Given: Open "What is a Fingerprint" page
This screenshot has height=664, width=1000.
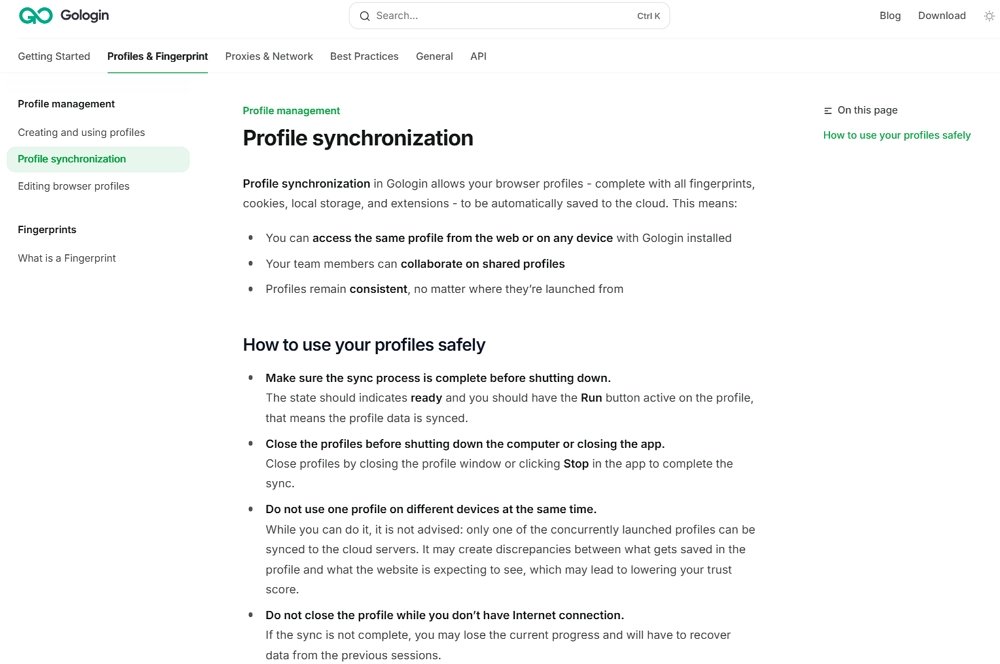Looking at the screenshot, I should 66,257.
